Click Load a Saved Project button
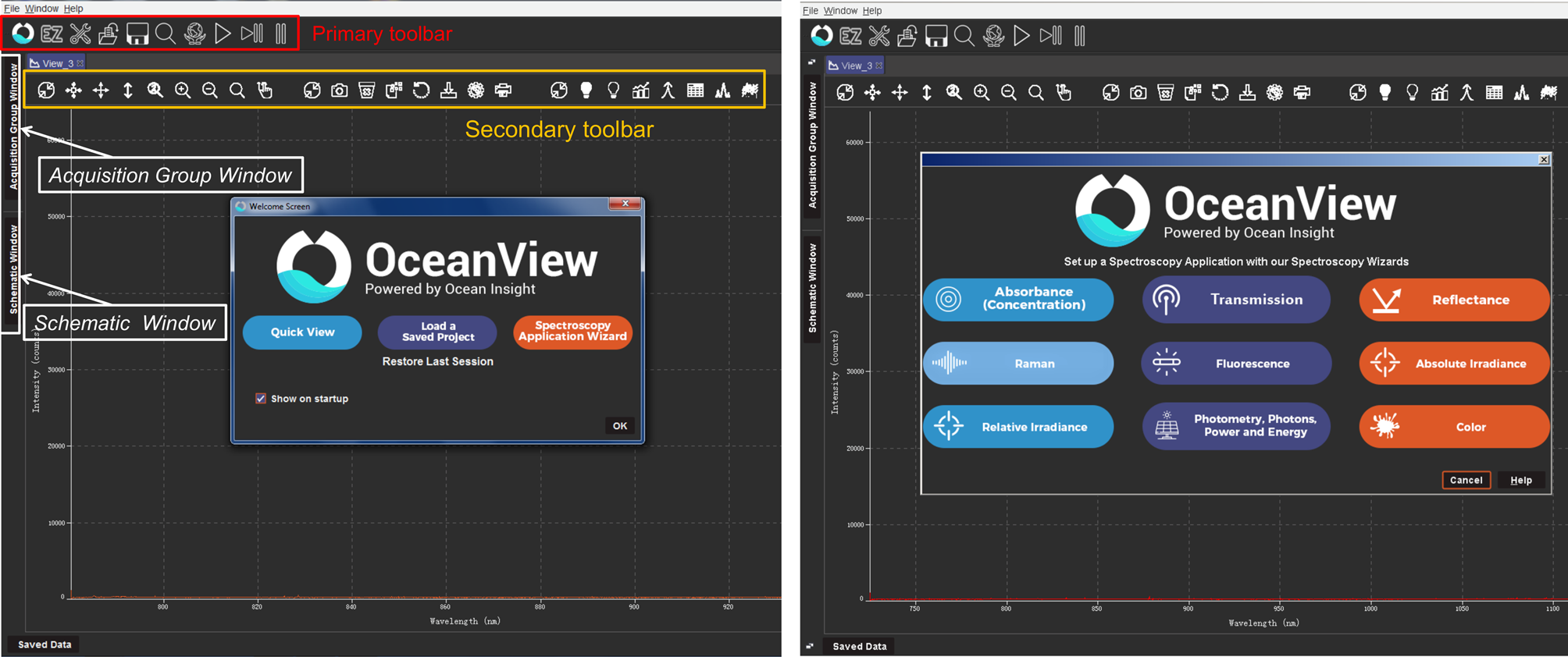1568x657 pixels. click(438, 332)
